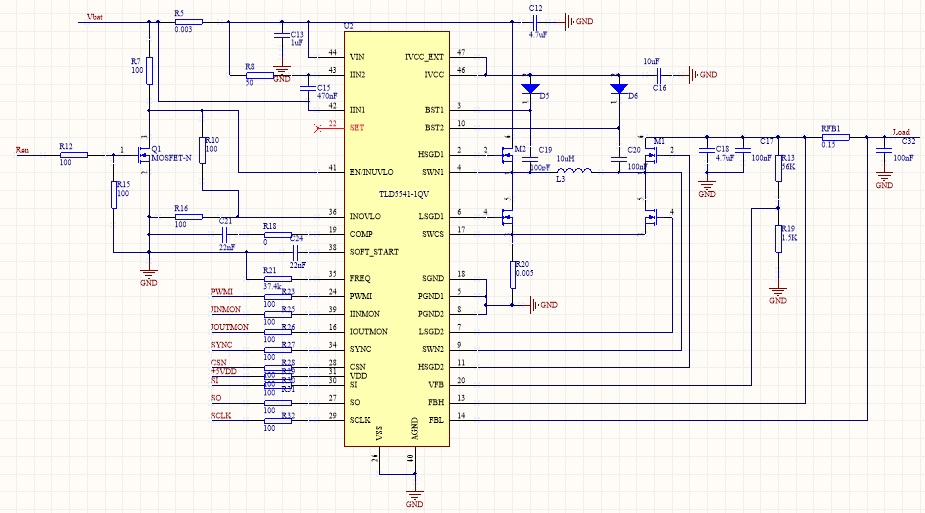
Task: Select the SYNC red net label
Action: pyautogui.click(x=221, y=344)
